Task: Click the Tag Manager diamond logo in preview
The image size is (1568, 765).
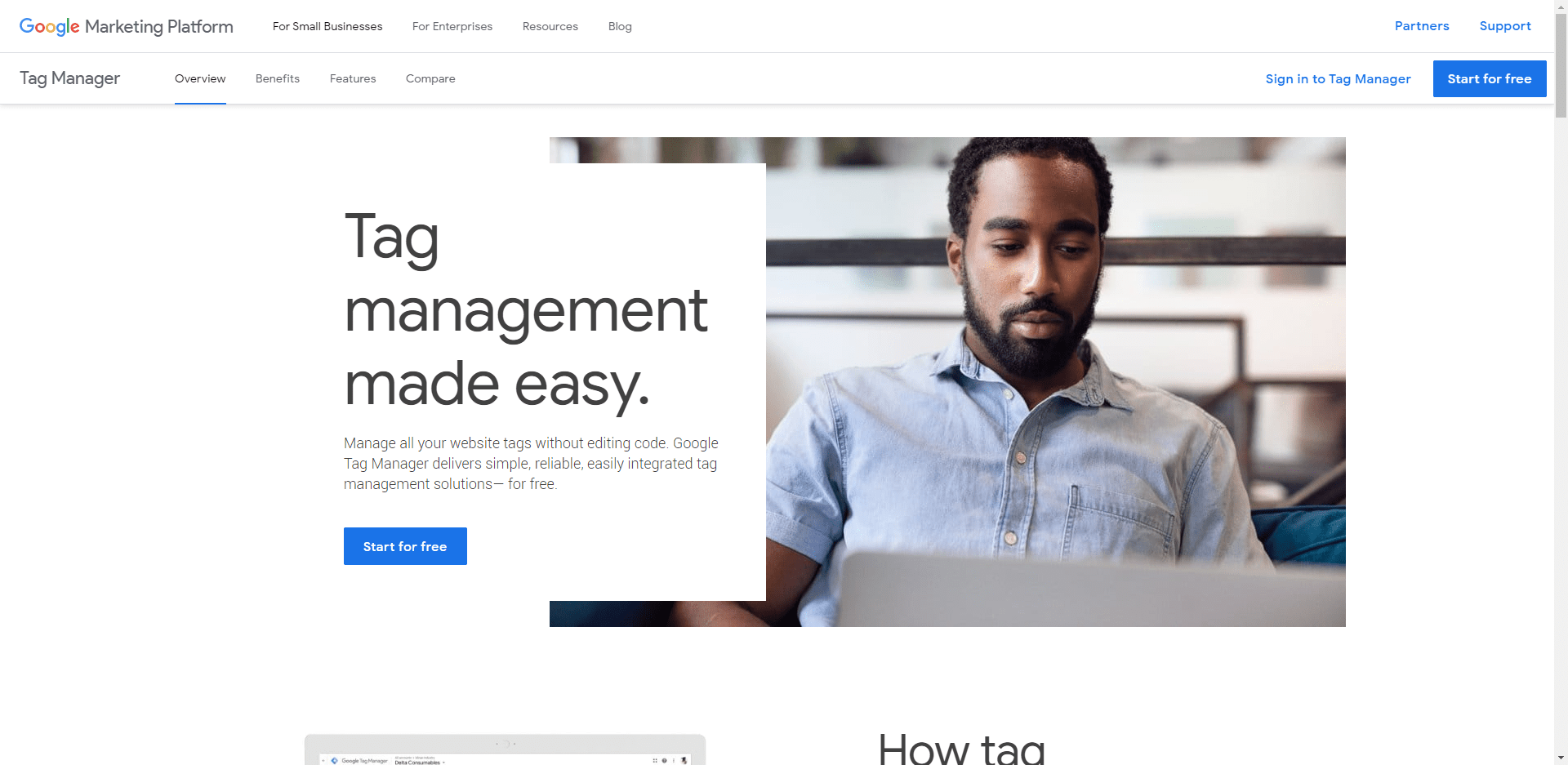Action: (x=334, y=760)
